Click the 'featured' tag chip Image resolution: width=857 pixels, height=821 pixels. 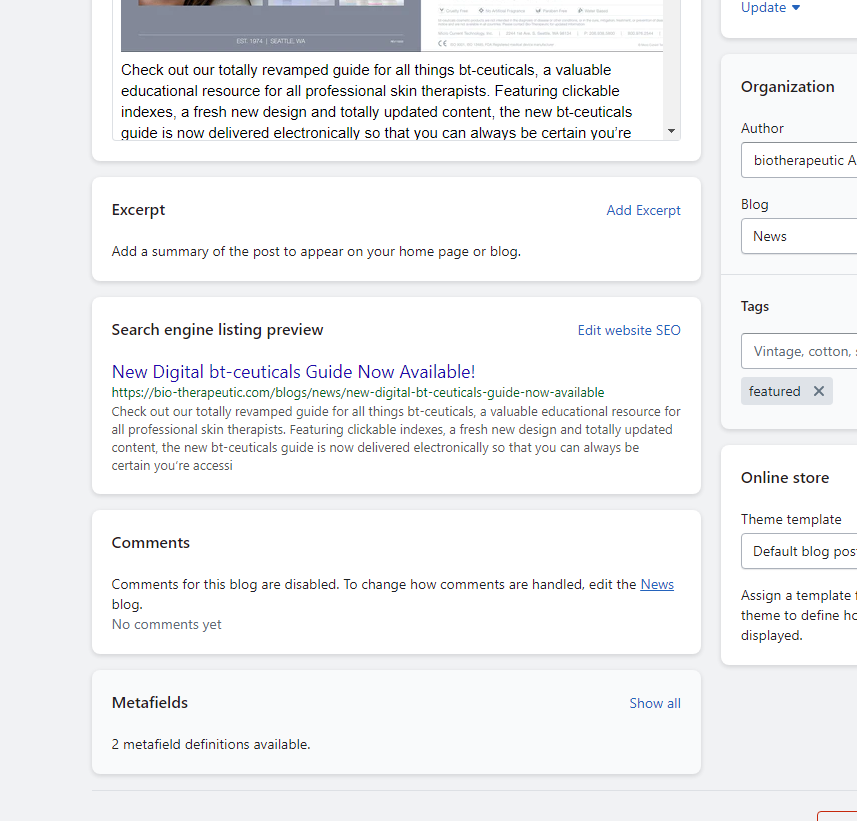tap(786, 391)
